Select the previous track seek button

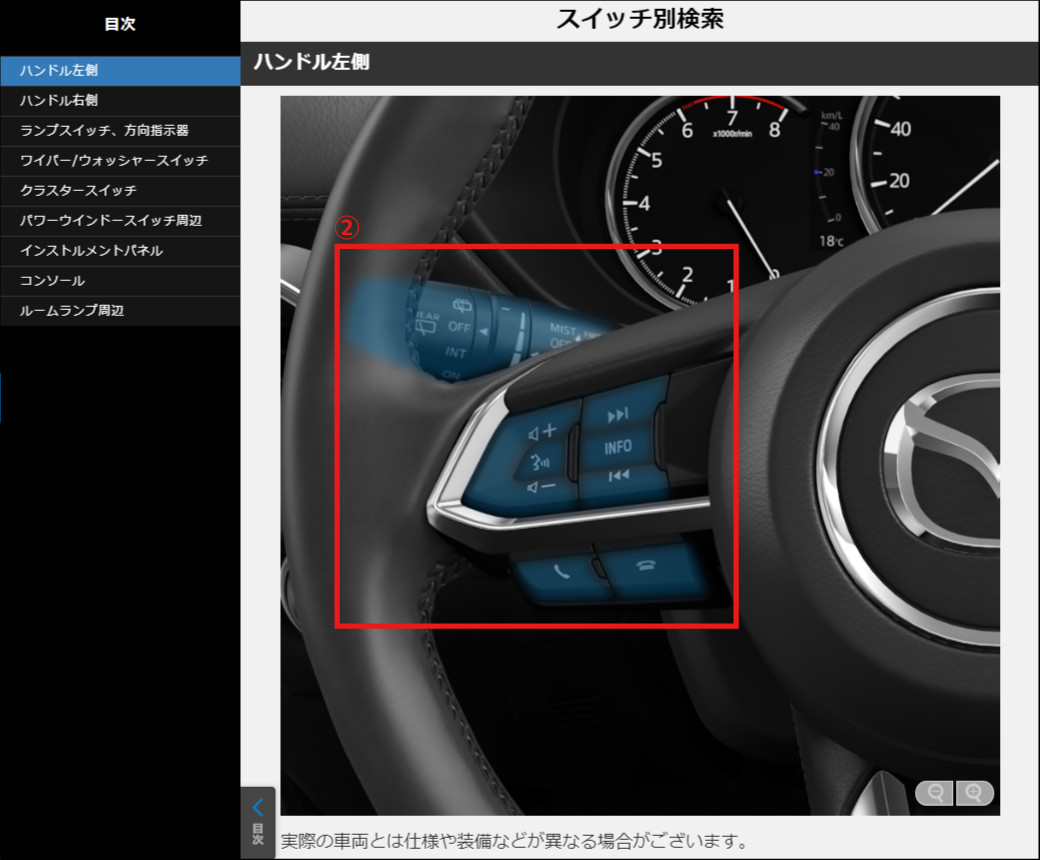tap(618, 476)
